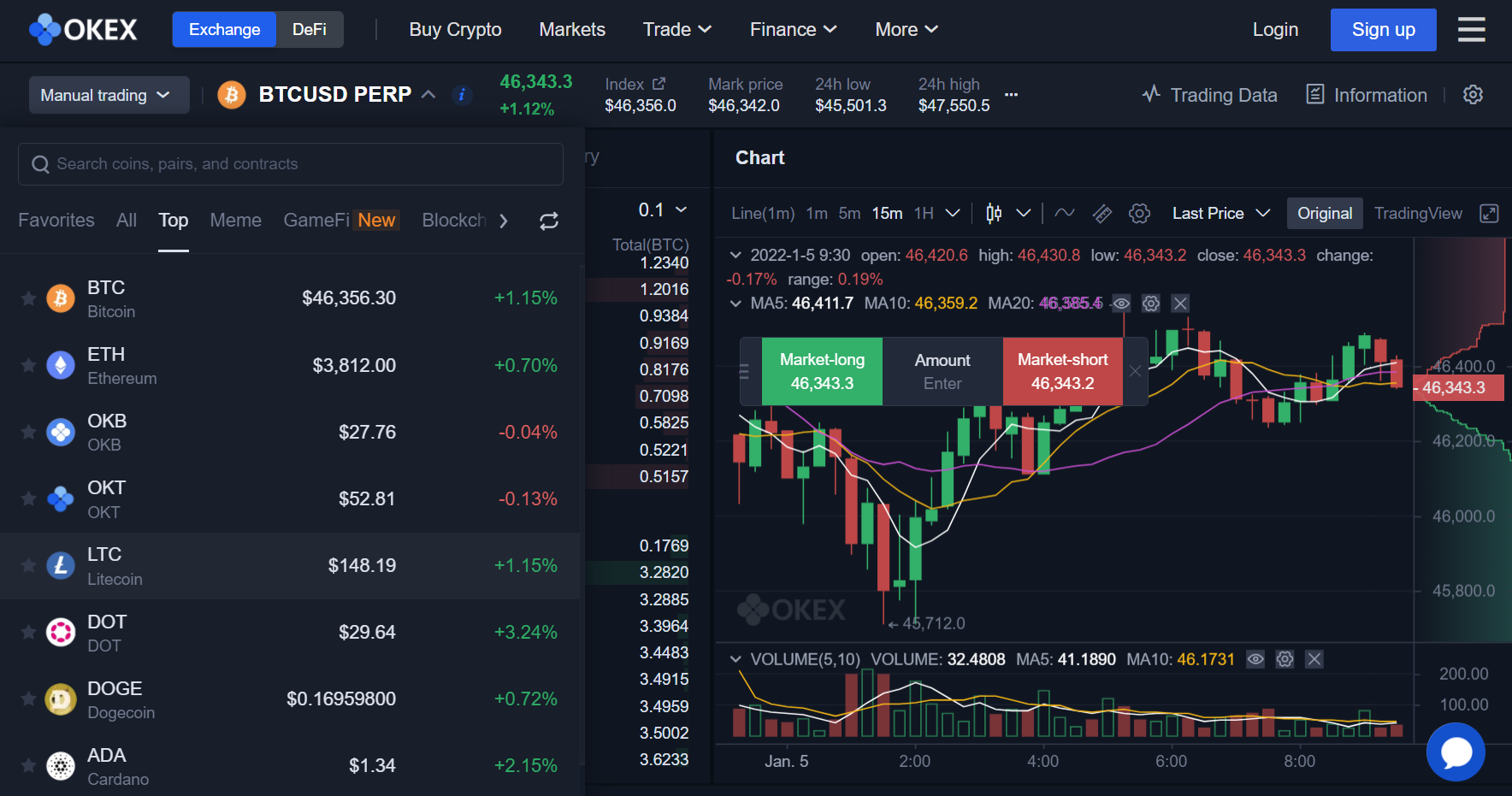Toggle VOLUME indicator visibility eye
The image size is (1512, 796).
pos(1255,659)
